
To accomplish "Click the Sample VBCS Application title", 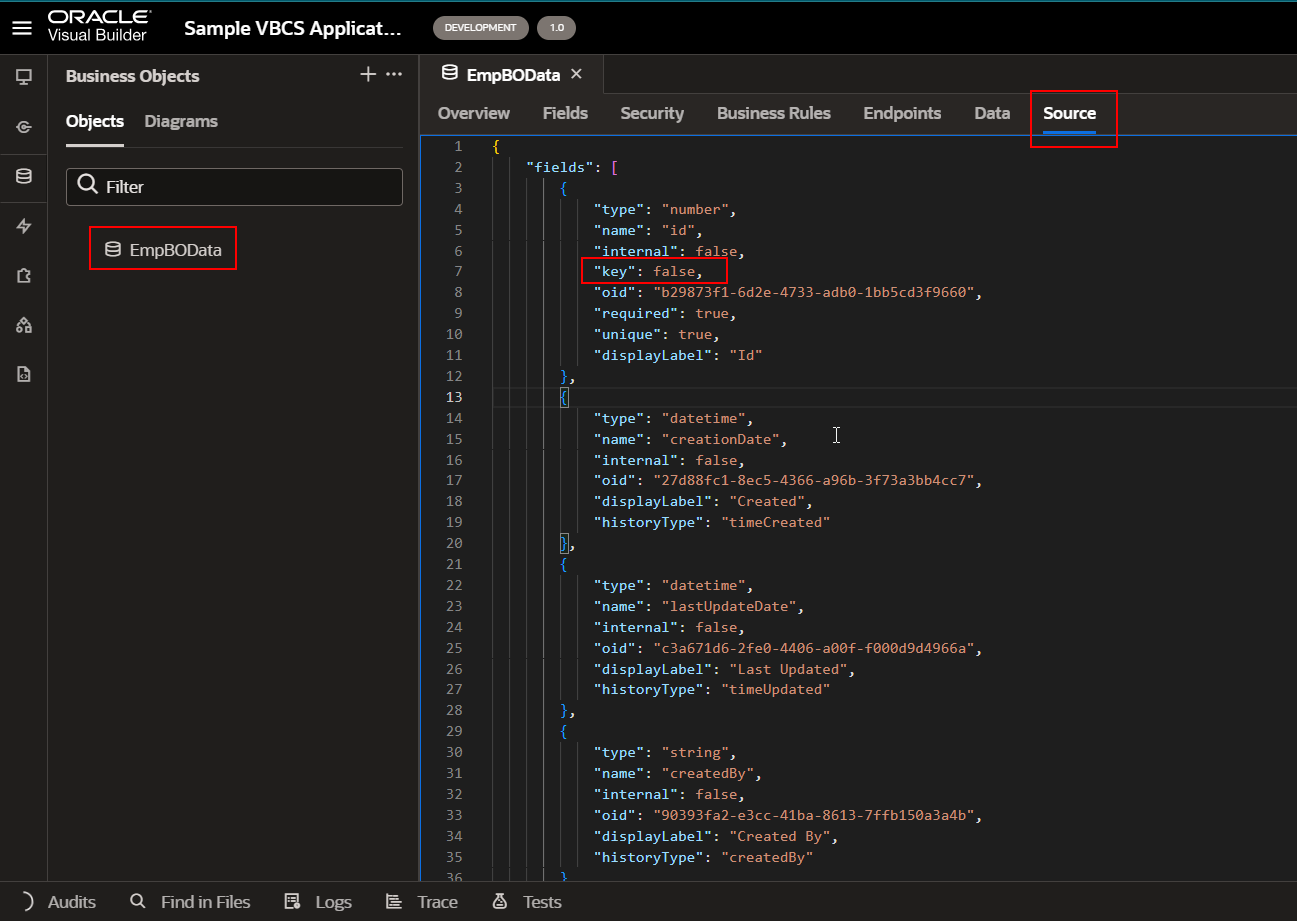I will click(x=292, y=28).
